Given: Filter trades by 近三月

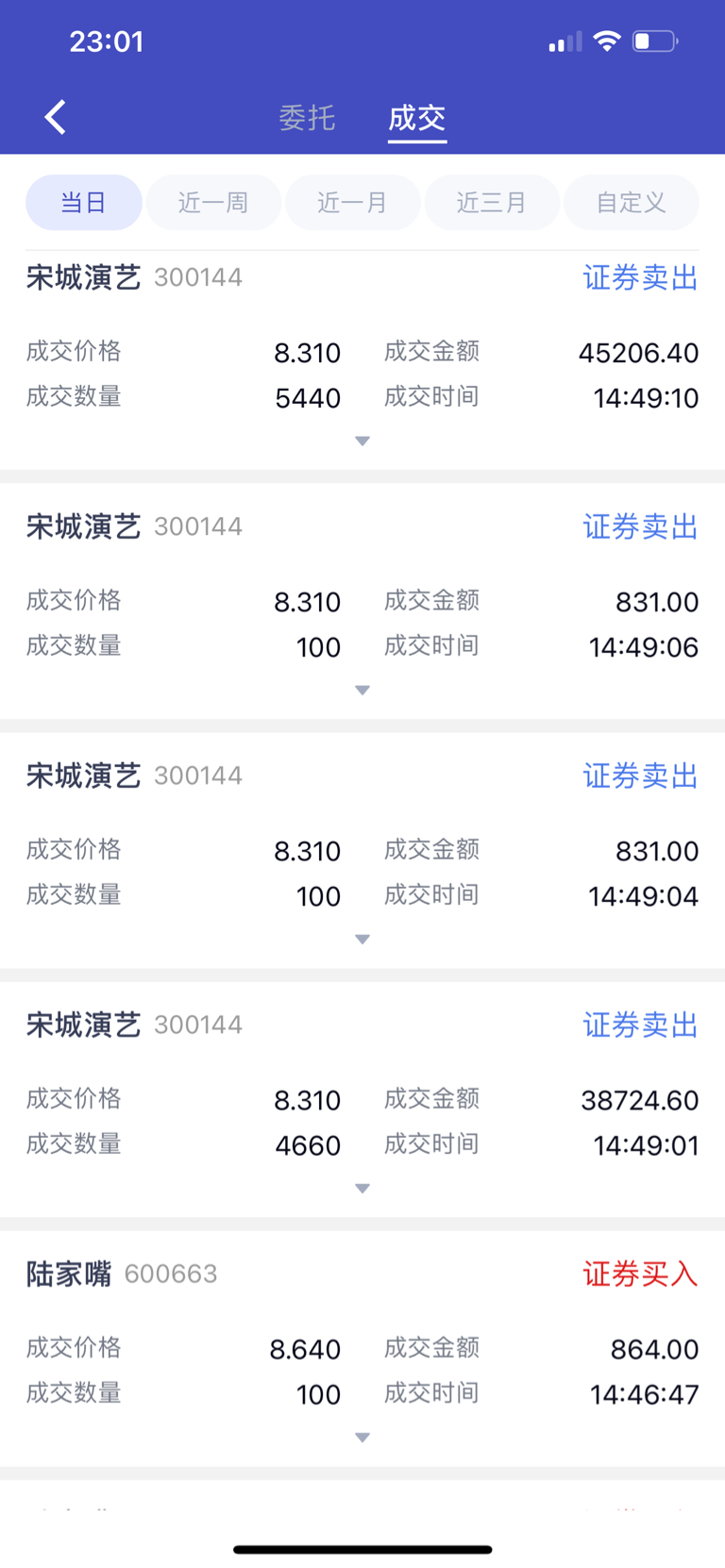Looking at the screenshot, I should [492, 203].
